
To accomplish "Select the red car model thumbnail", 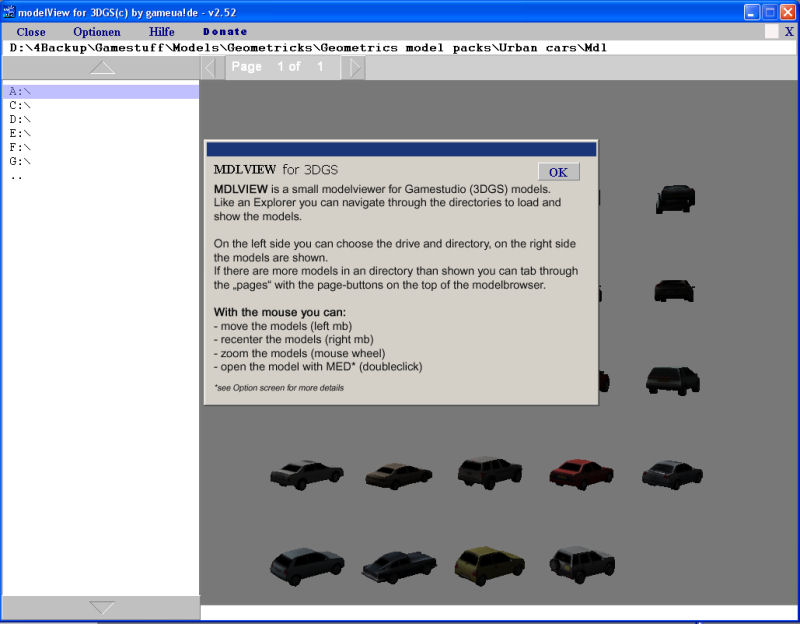I will [x=581, y=474].
